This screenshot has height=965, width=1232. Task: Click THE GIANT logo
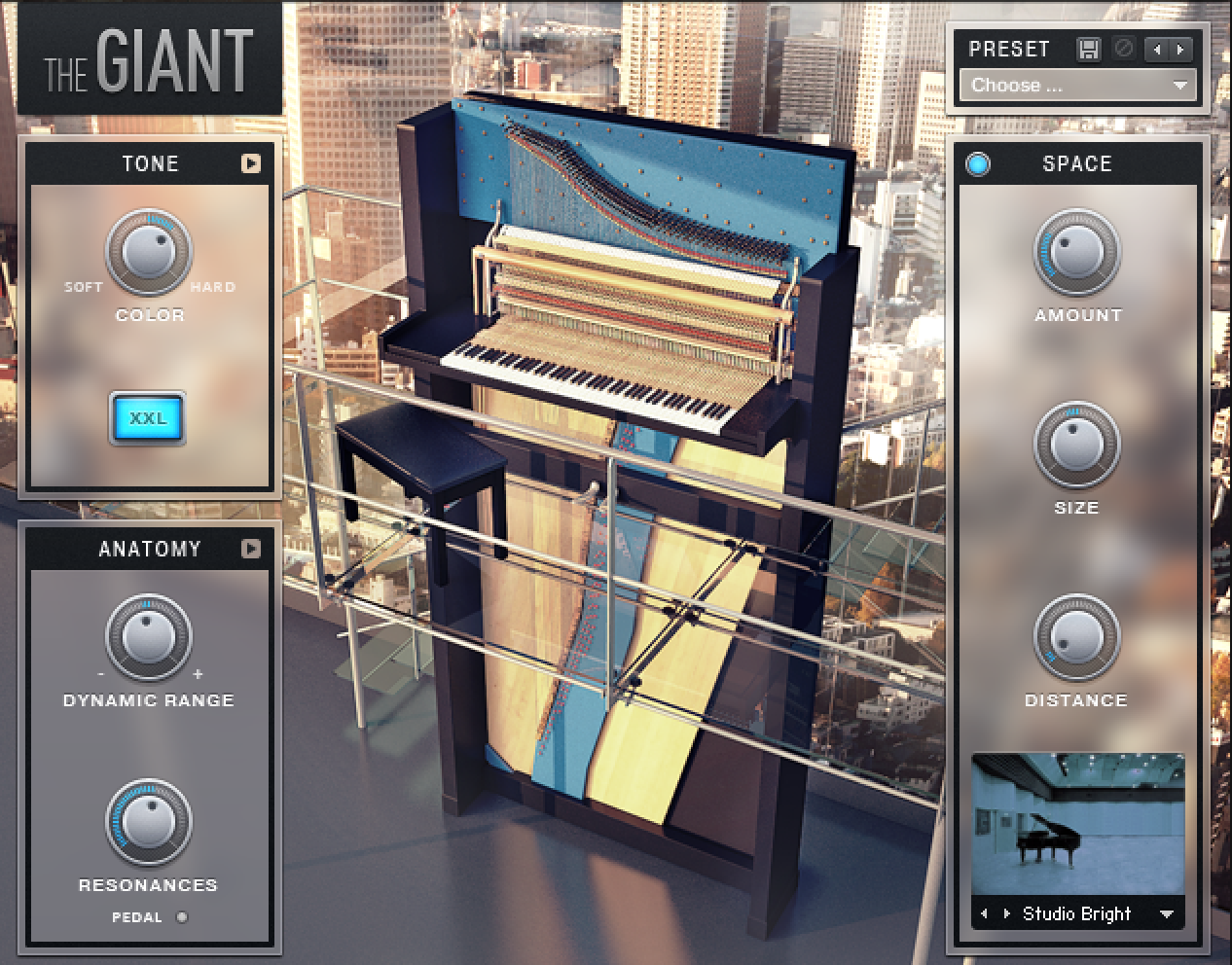pos(149,60)
